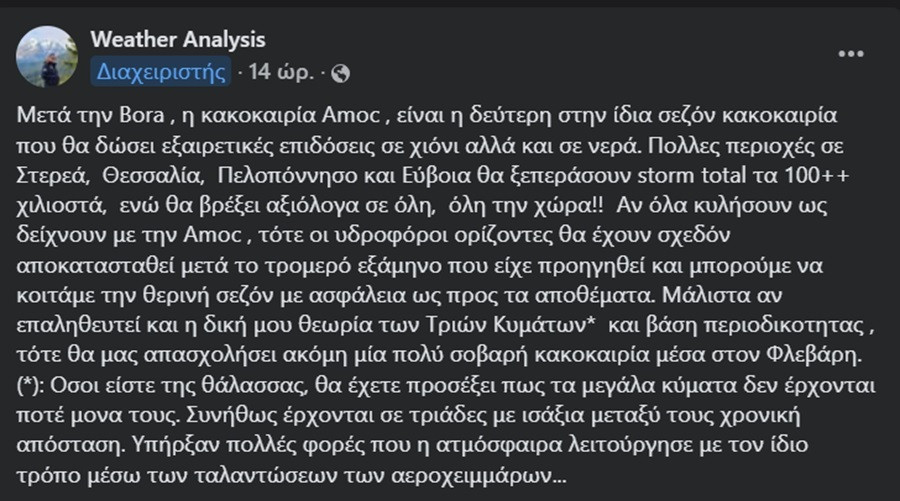The height and width of the screenshot is (501, 900).
Task: Click the Διαχειριστής admin badge
Action: coord(161,72)
